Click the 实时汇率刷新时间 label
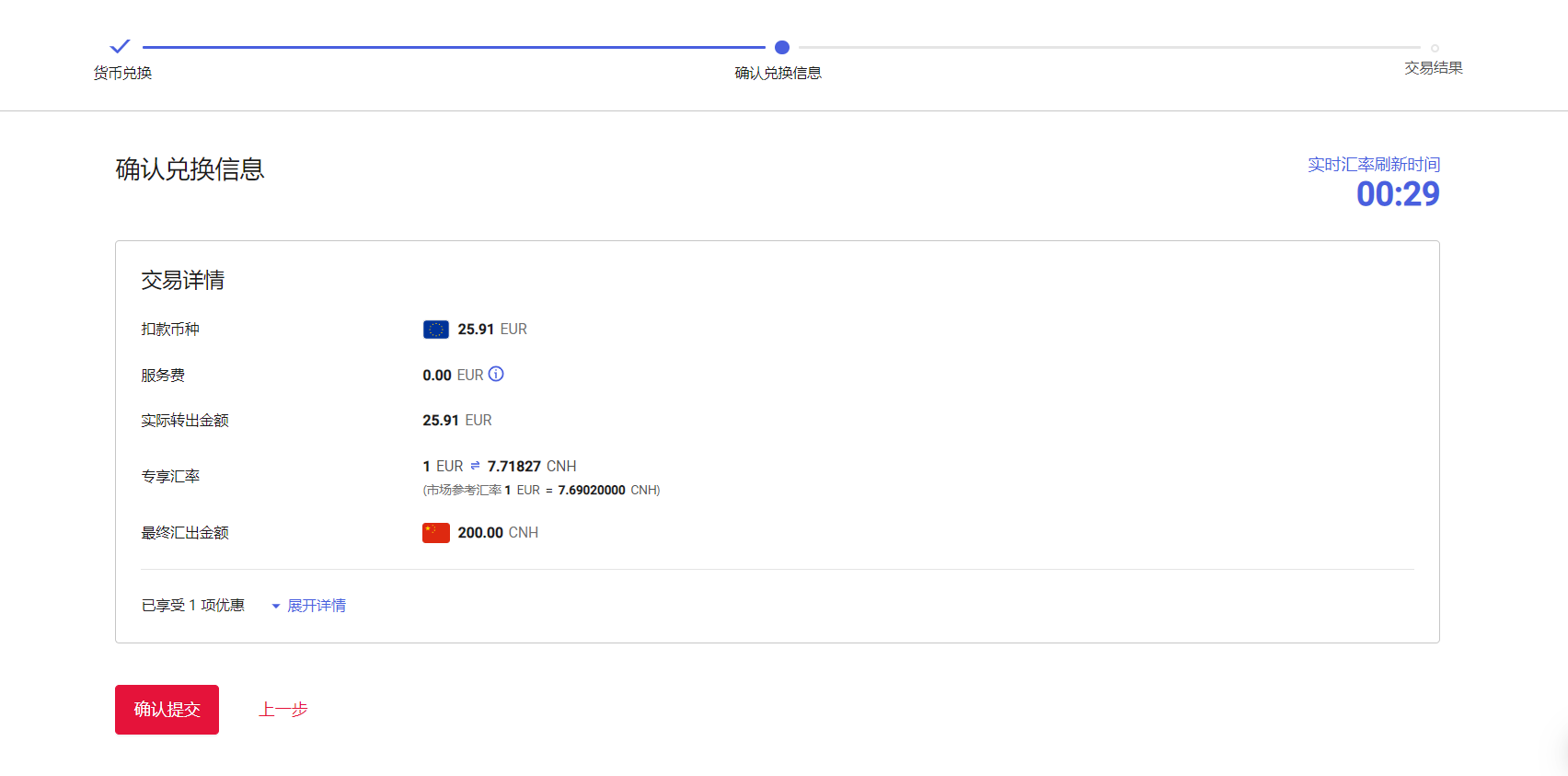This screenshot has height=776, width=1568. click(1373, 165)
